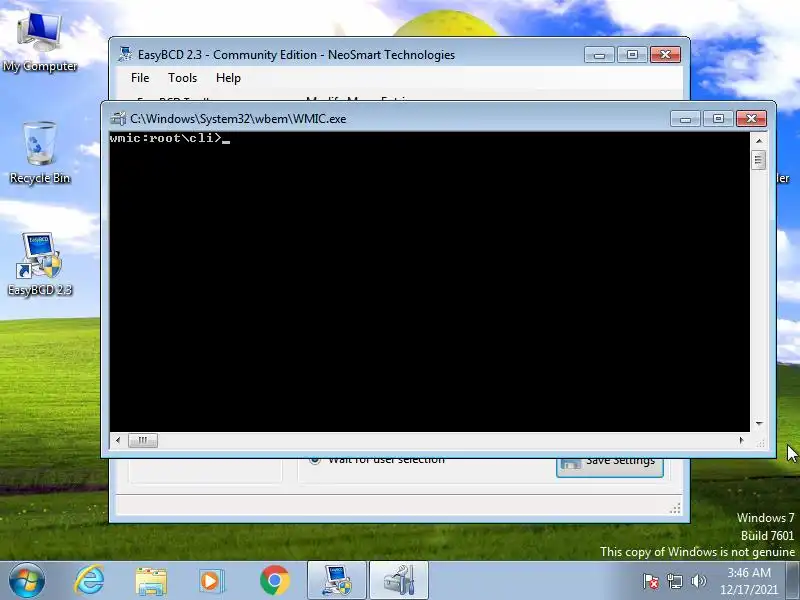800x600 pixels.
Task: Click the WMIC console window icon
Action: pyautogui.click(x=118, y=119)
